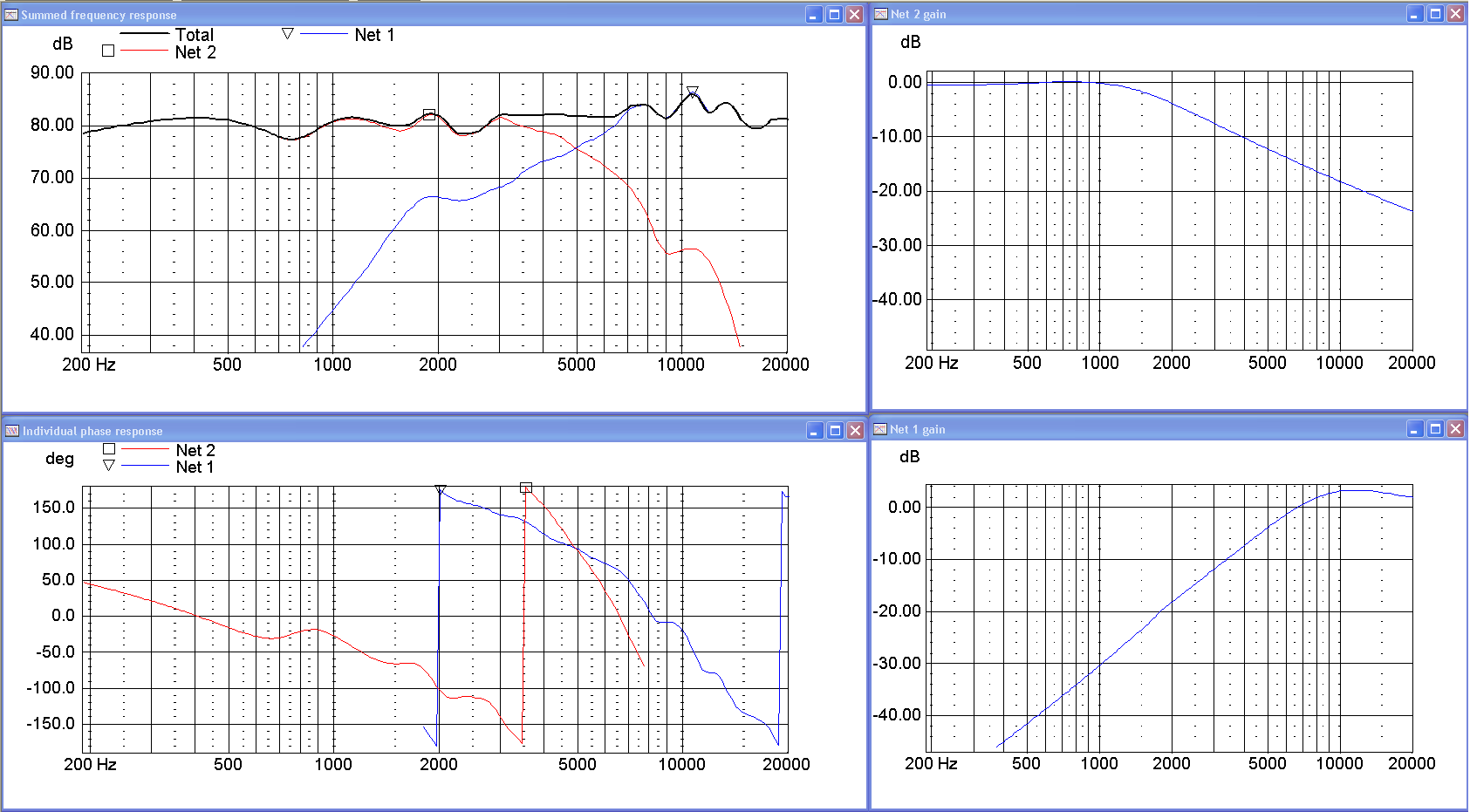Maximize the Net 1 gain window
The image size is (1470, 812).
1435,429
